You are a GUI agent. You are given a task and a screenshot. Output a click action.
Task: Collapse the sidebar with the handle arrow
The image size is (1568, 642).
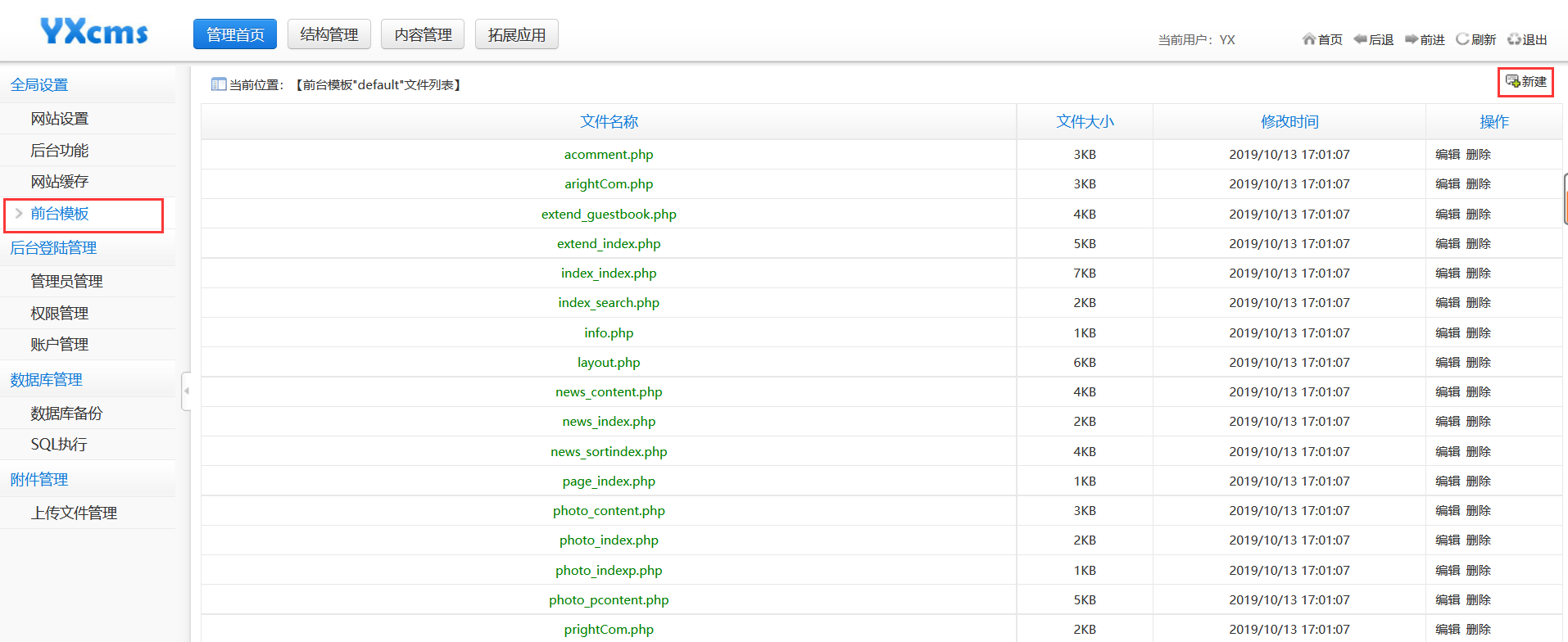(186, 391)
